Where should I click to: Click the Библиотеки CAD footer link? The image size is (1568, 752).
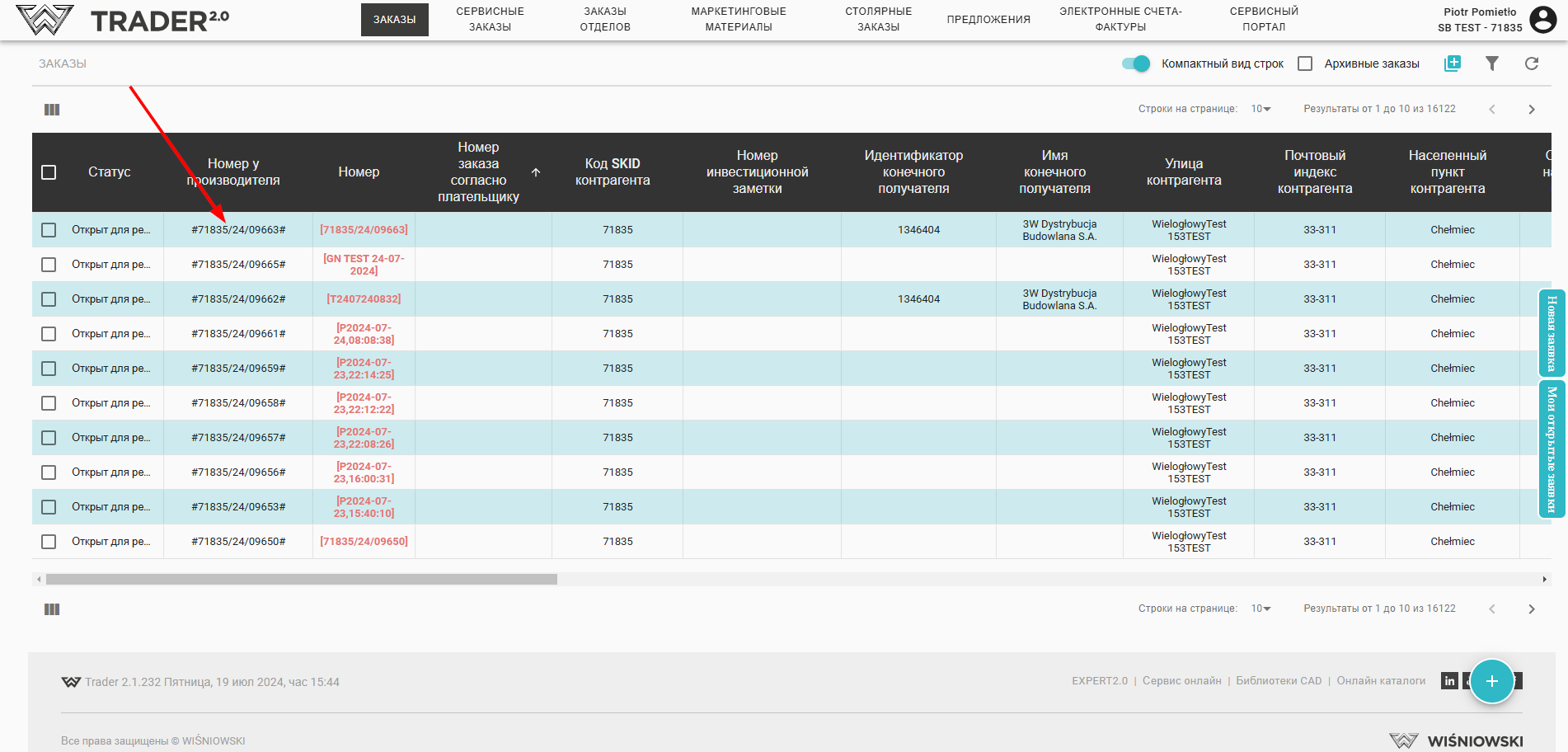(1279, 681)
